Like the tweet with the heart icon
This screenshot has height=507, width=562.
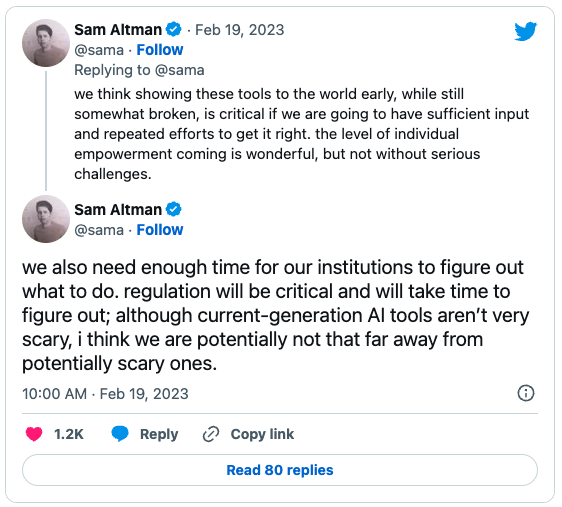click(34, 434)
